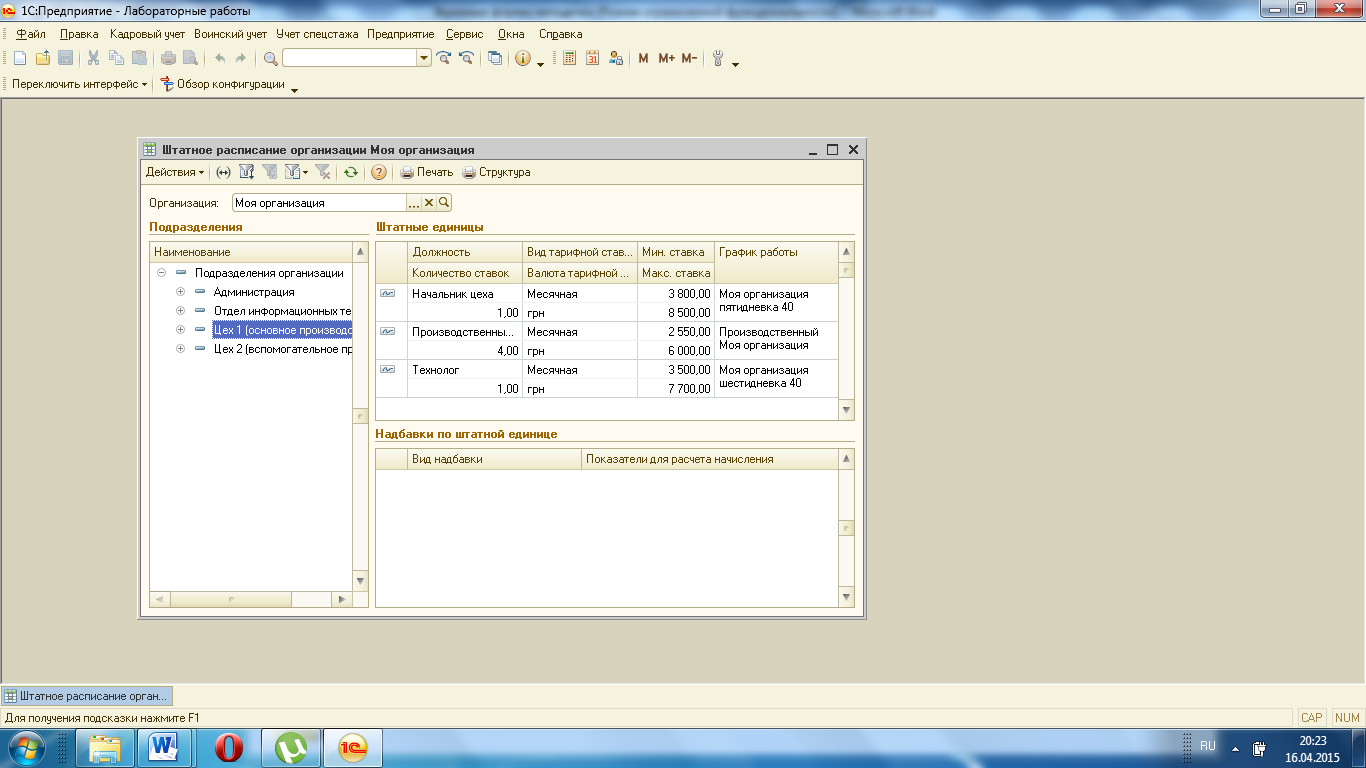Click the main toolbar printer icon
The height and width of the screenshot is (768, 1366).
click(x=168, y=59)
